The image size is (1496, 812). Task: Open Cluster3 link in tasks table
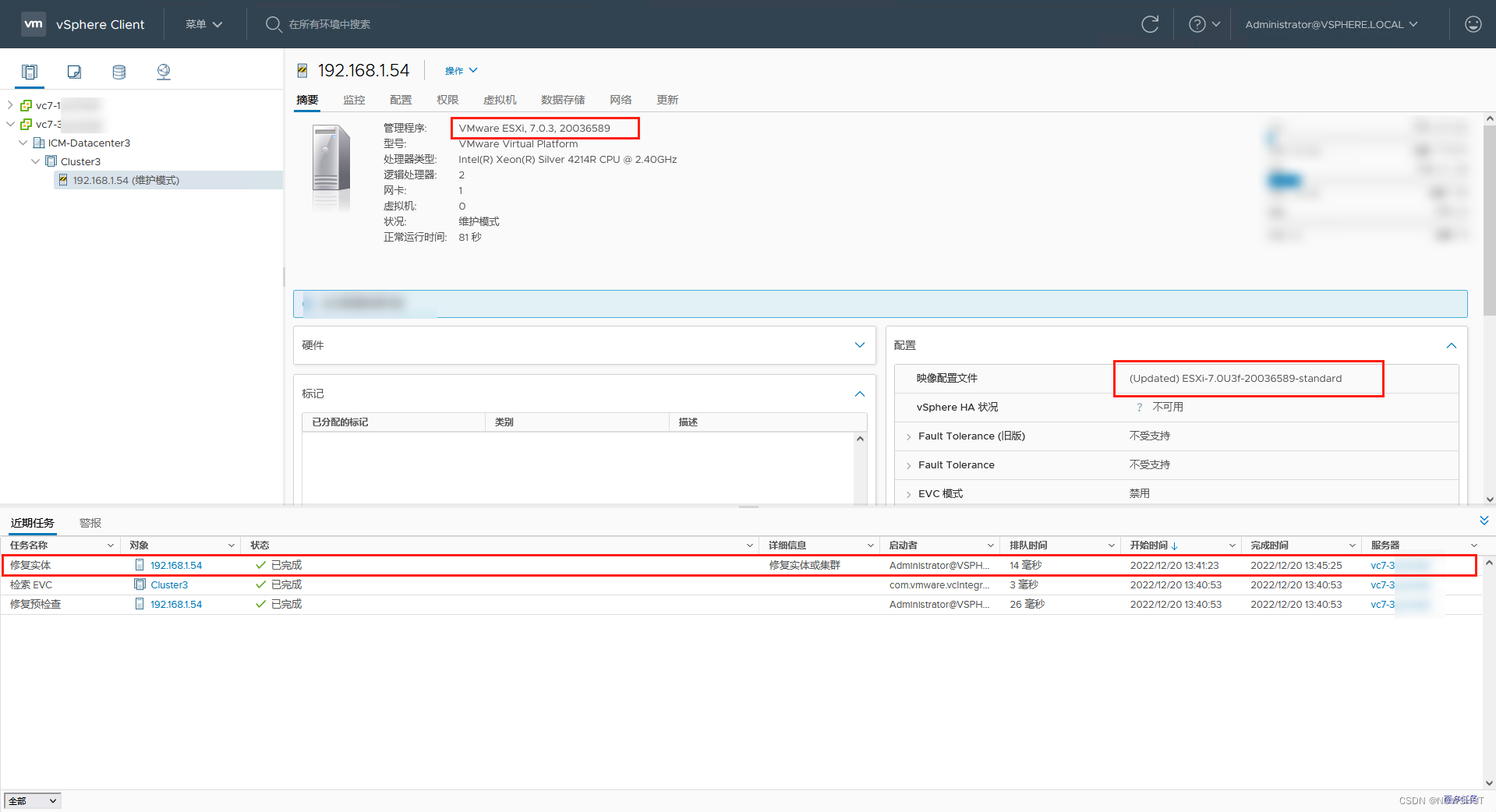(169, 584)
